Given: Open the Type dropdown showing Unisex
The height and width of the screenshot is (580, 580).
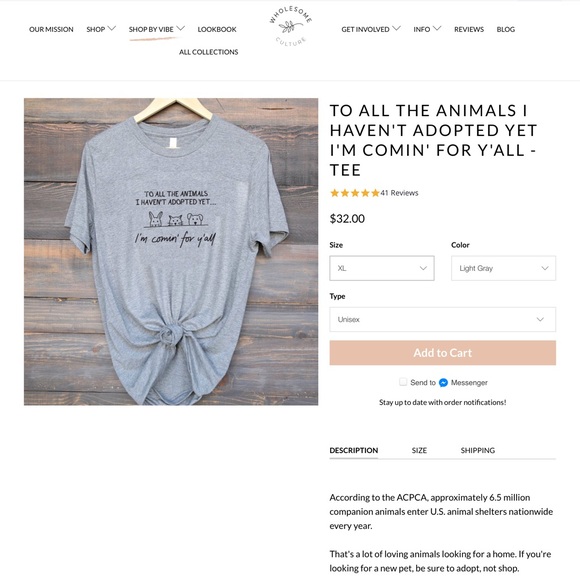Looking at the screenshot, I should click(442, 319).
